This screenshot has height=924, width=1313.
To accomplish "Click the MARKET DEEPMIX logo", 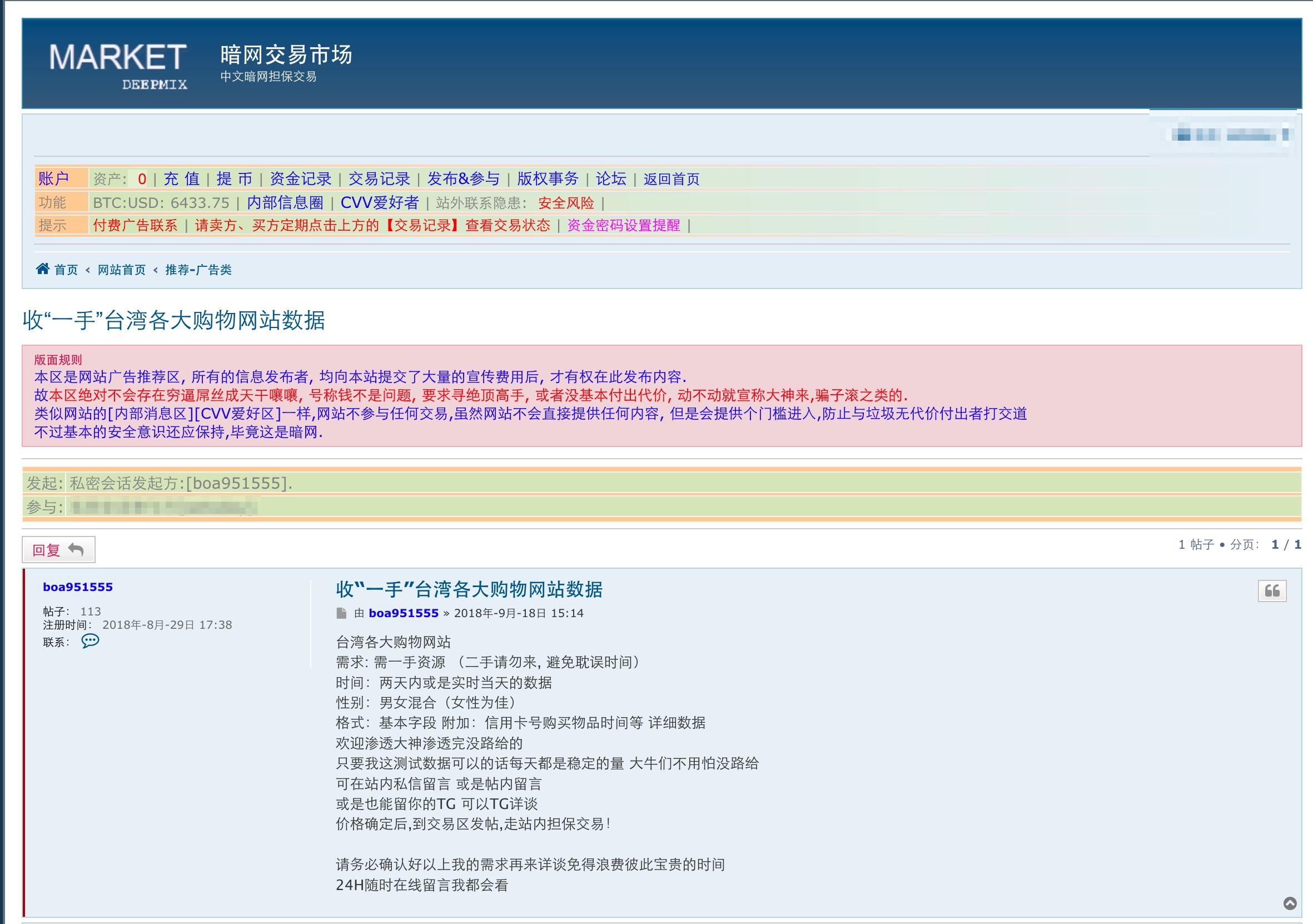I will 118,66.
